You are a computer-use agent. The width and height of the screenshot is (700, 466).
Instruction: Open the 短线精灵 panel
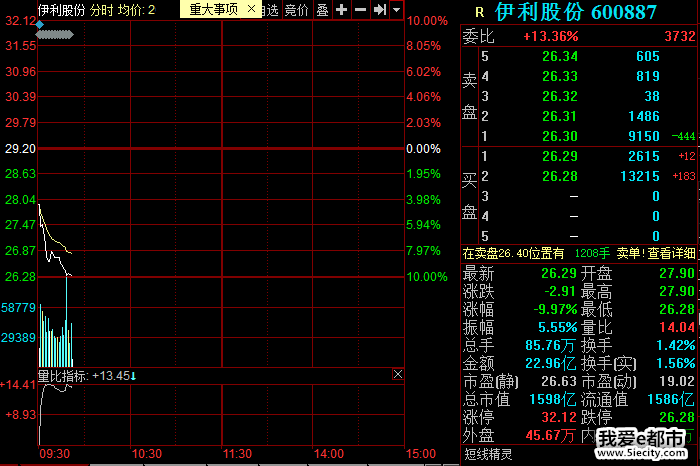(x=488, y=454)
